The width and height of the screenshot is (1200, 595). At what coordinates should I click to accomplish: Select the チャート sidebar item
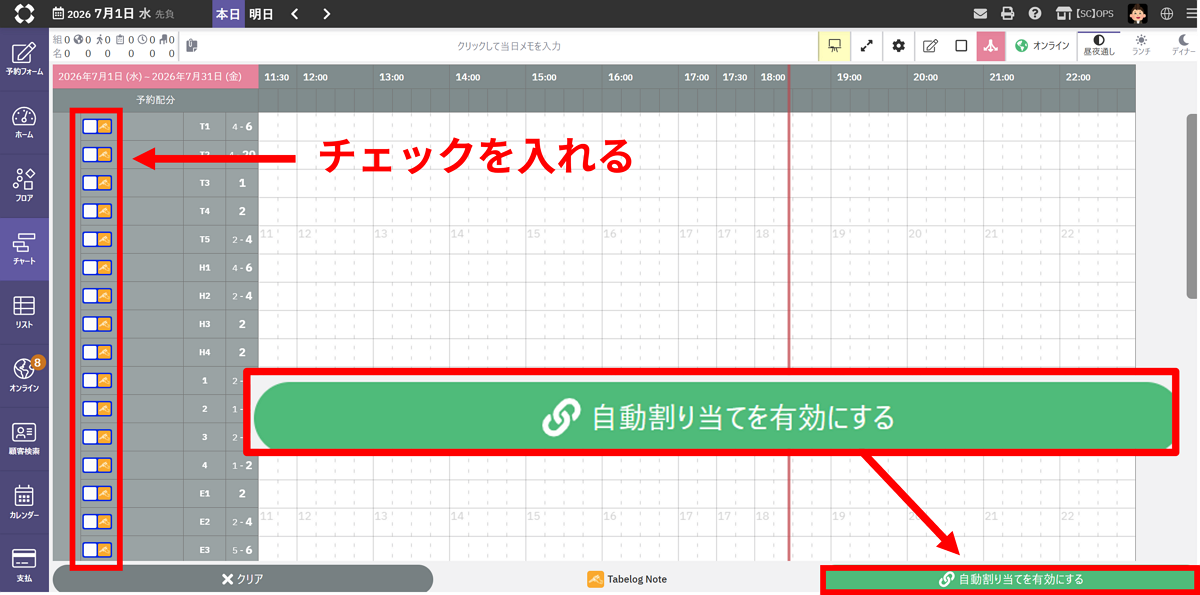24,249
